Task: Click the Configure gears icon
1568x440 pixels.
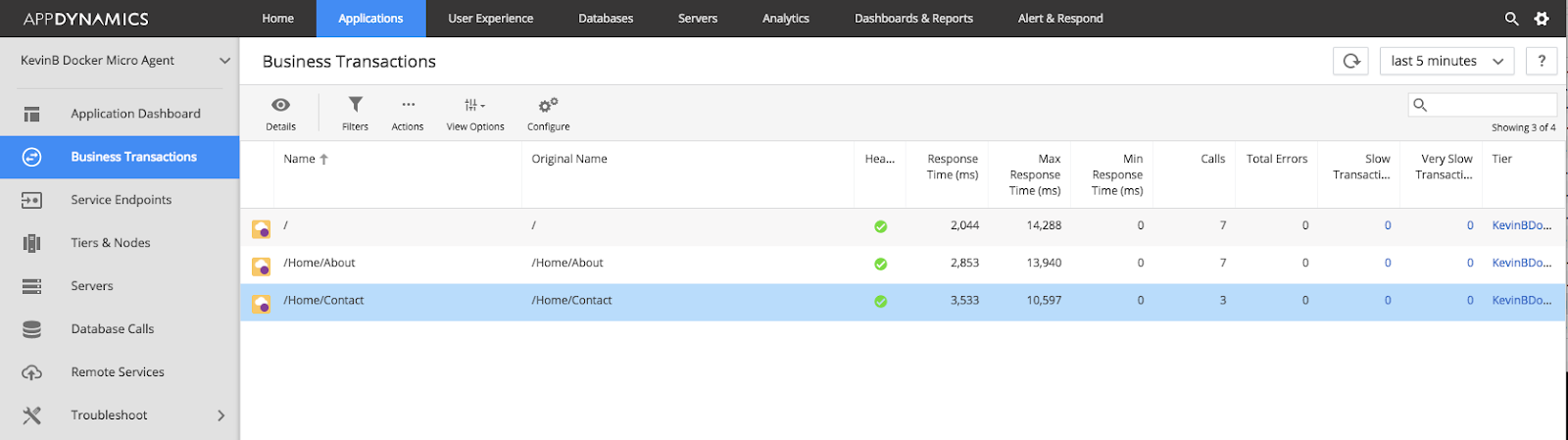Action: 548,104
